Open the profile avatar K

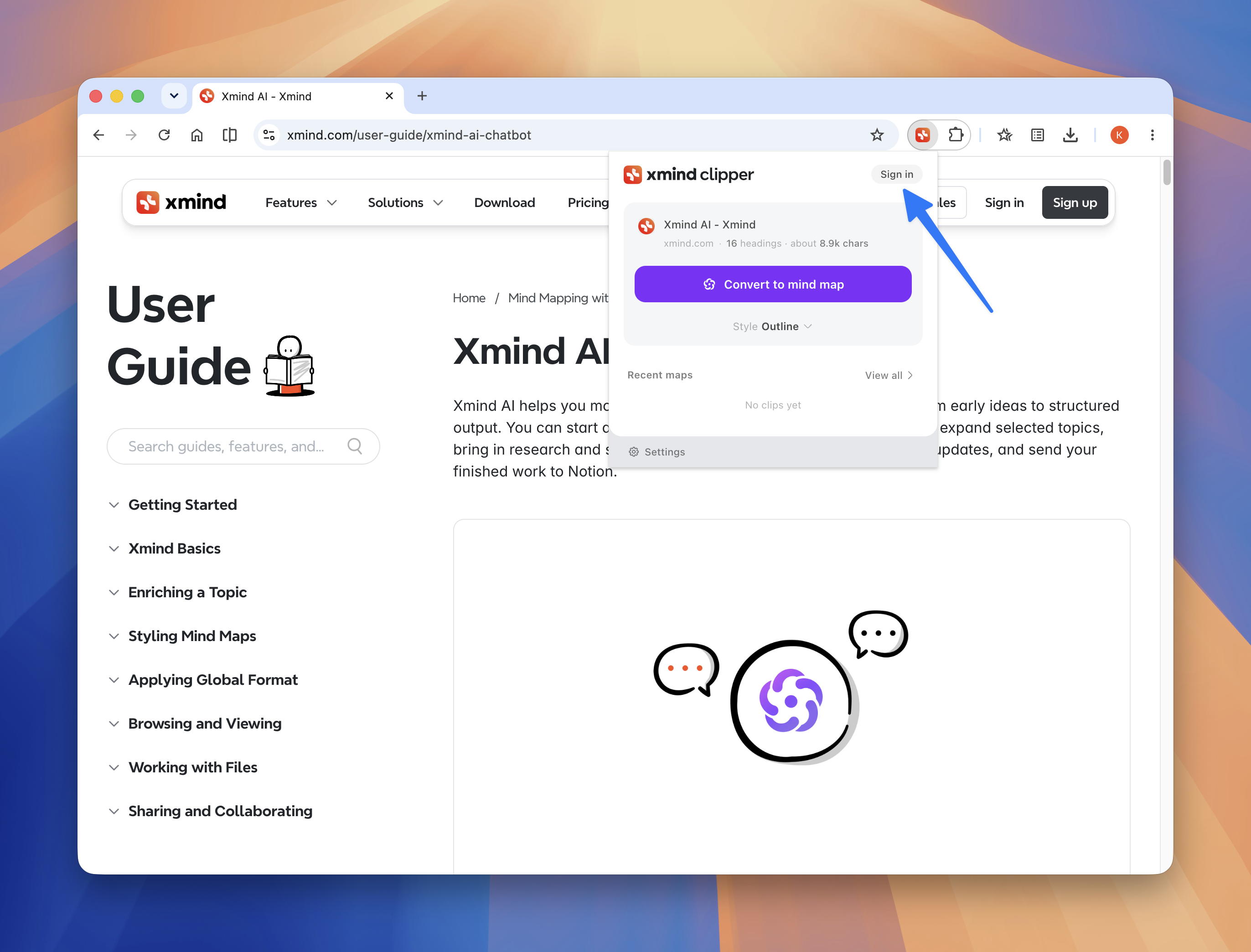1119,135
